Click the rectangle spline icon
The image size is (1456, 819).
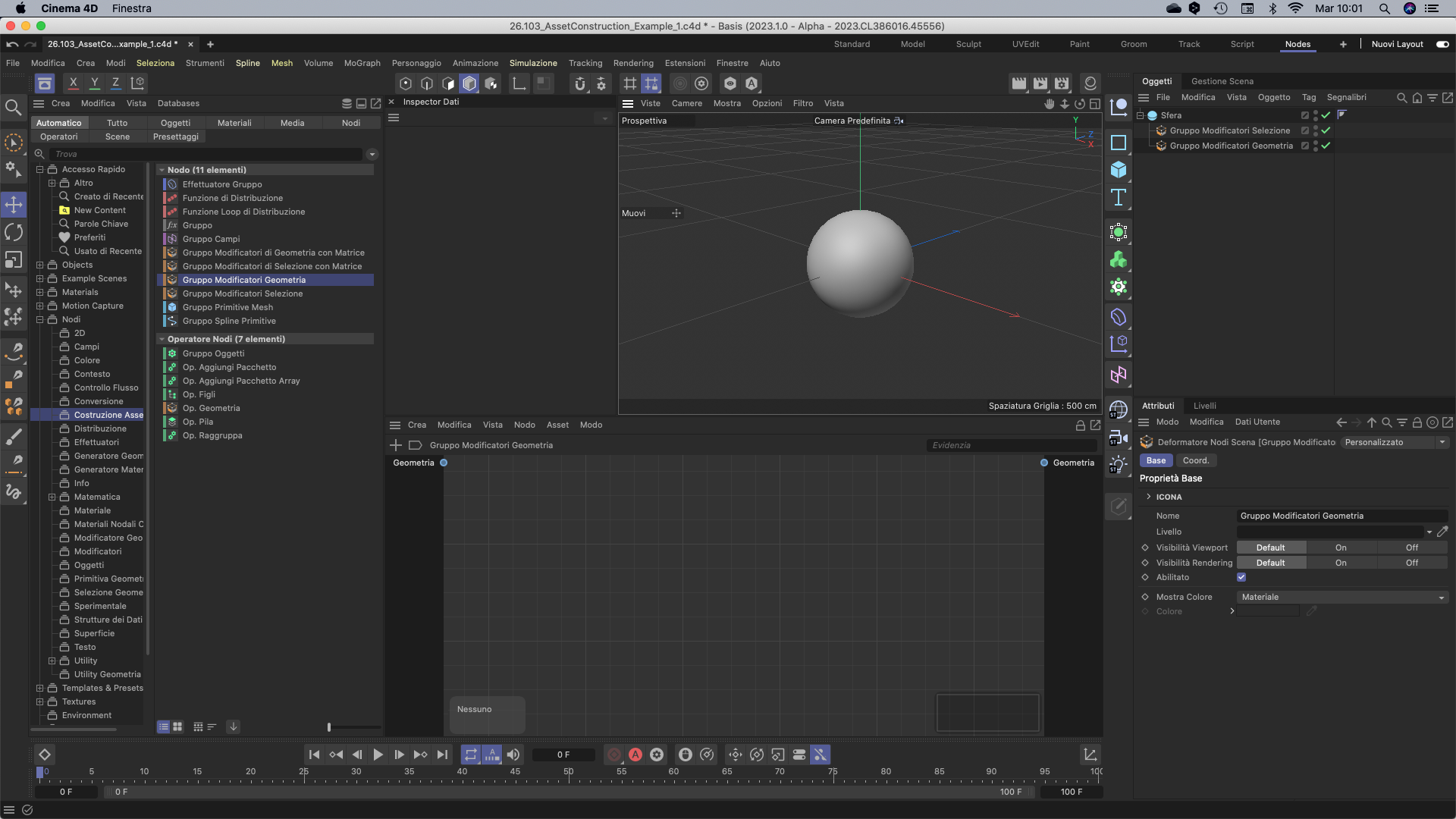click(1119, 143)
